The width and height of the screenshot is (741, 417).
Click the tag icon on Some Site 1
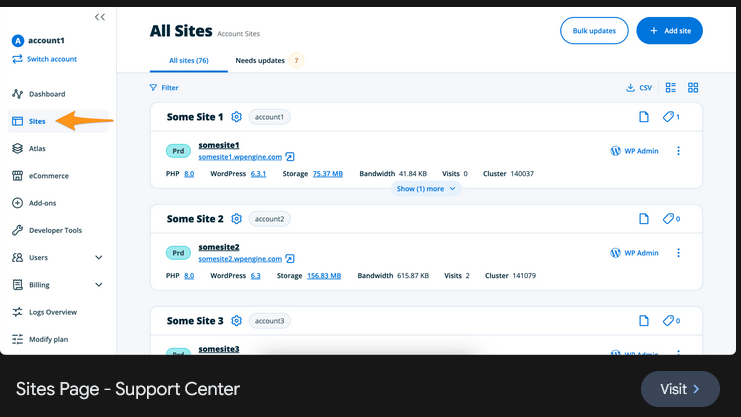coord(668,117)
